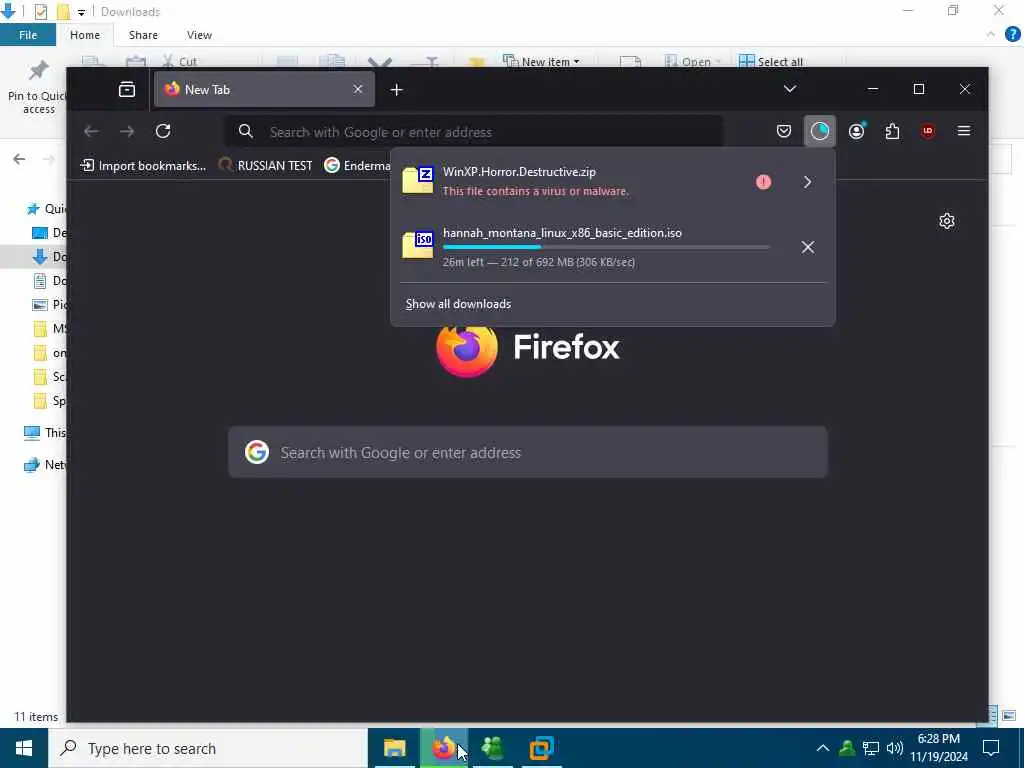Click the volume speaker tray icon

895,748
